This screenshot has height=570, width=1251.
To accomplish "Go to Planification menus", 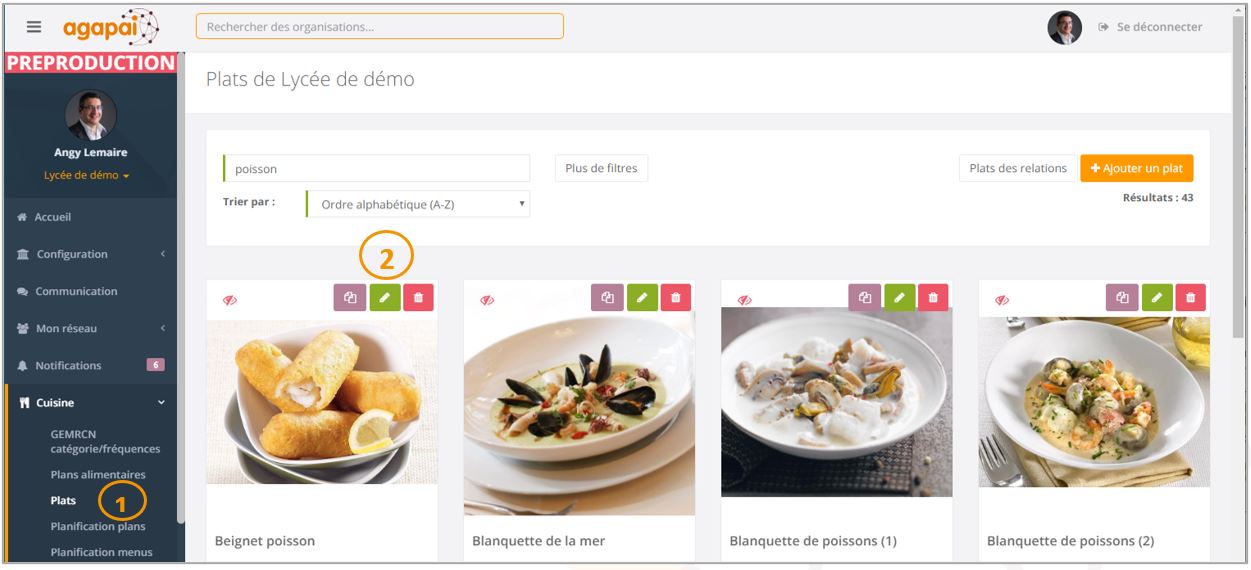I will point(102,552).
